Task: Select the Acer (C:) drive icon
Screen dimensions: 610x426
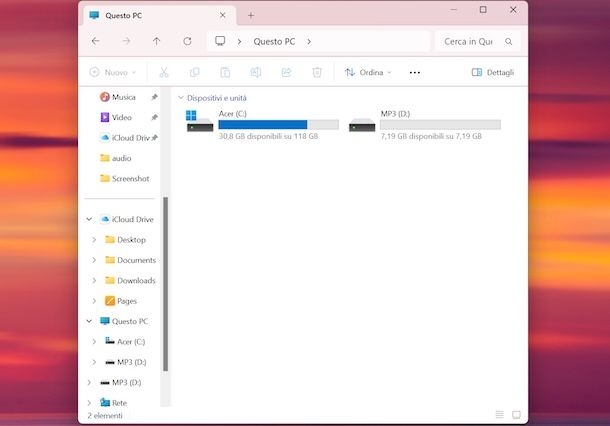Action: tap(200, 121)
